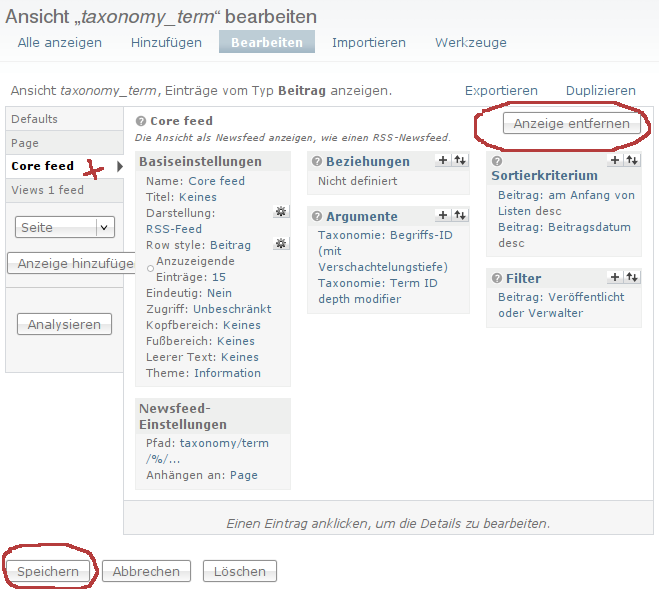659x589 pixels.
Task: Click help icon next to Argumente heading
Action: (x=316, y=216)
